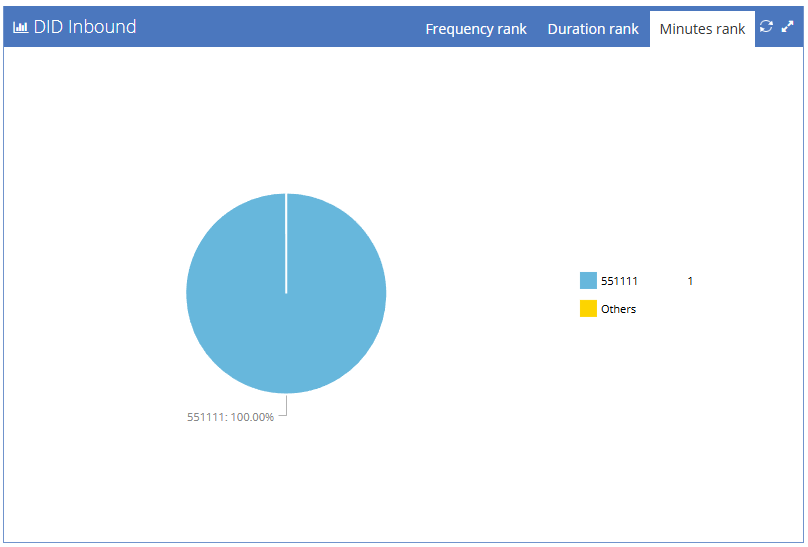This screenshot has width=808, height=547.
Task: Click the empty header space before Frequency rank
Action: [276, 27]
